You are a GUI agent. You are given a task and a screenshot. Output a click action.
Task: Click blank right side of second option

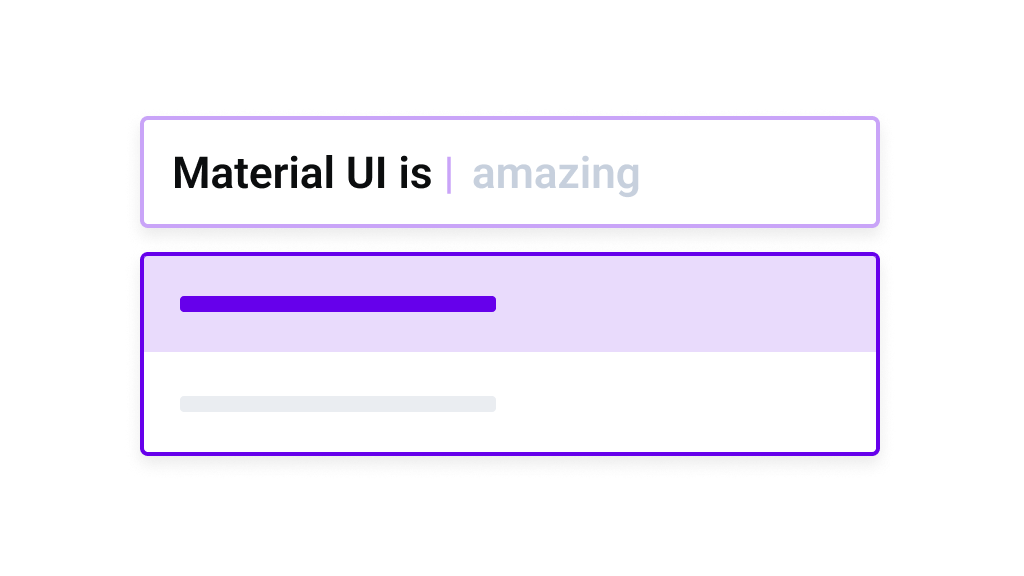(700, 404)
